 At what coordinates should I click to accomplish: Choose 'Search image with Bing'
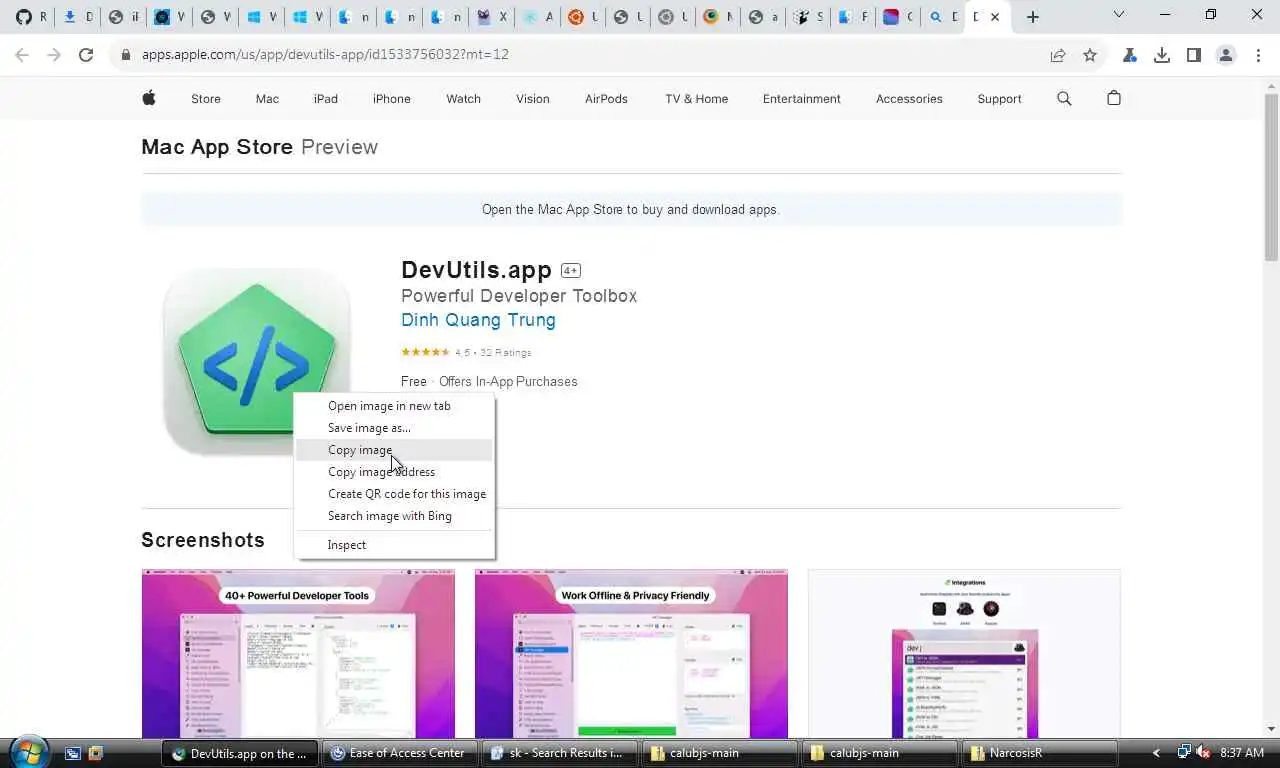pos(394,516)
